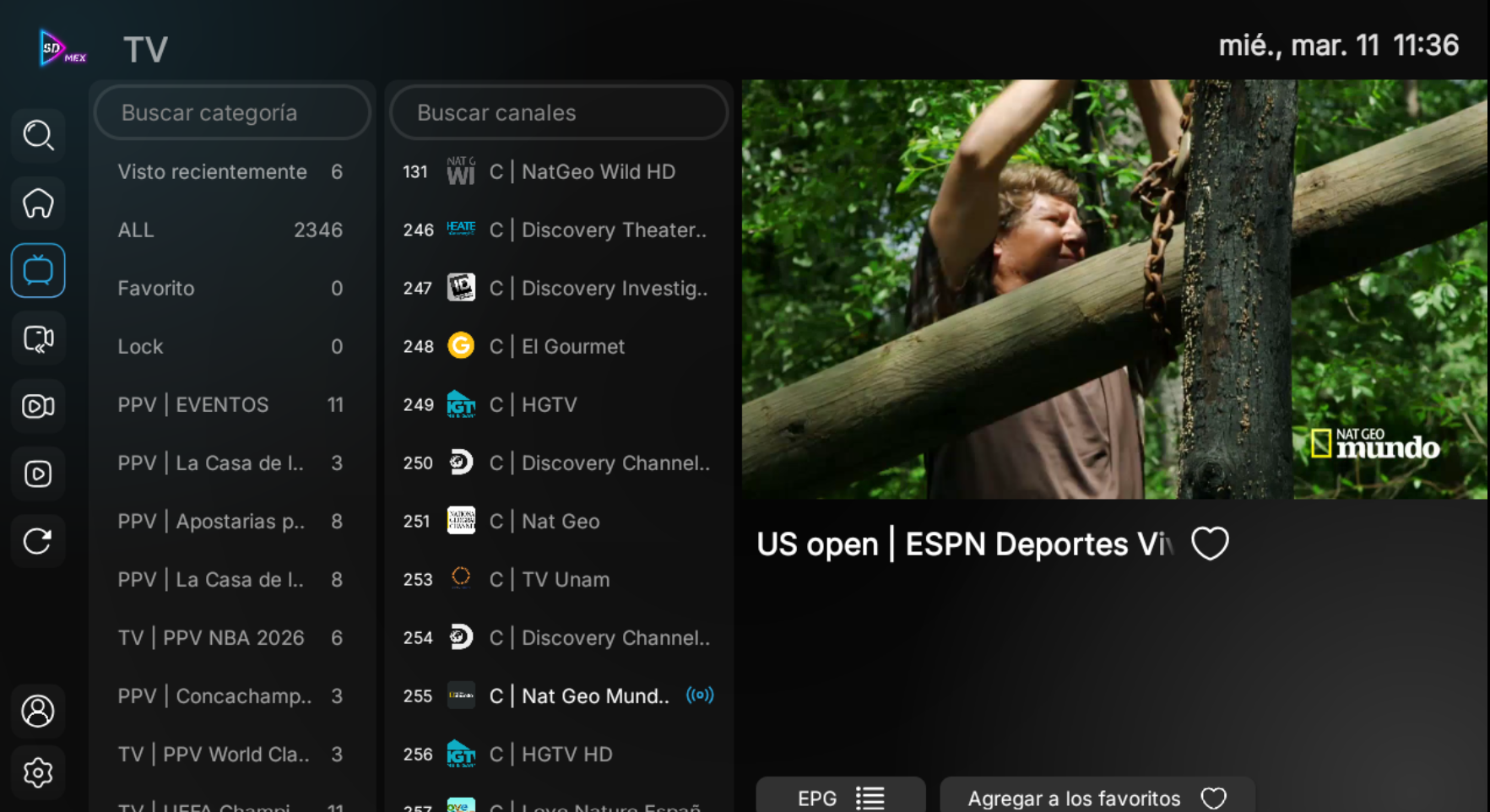Click the Buscar categoría search field
This screenshot has width=1490, height=812.
pos(232,112)
